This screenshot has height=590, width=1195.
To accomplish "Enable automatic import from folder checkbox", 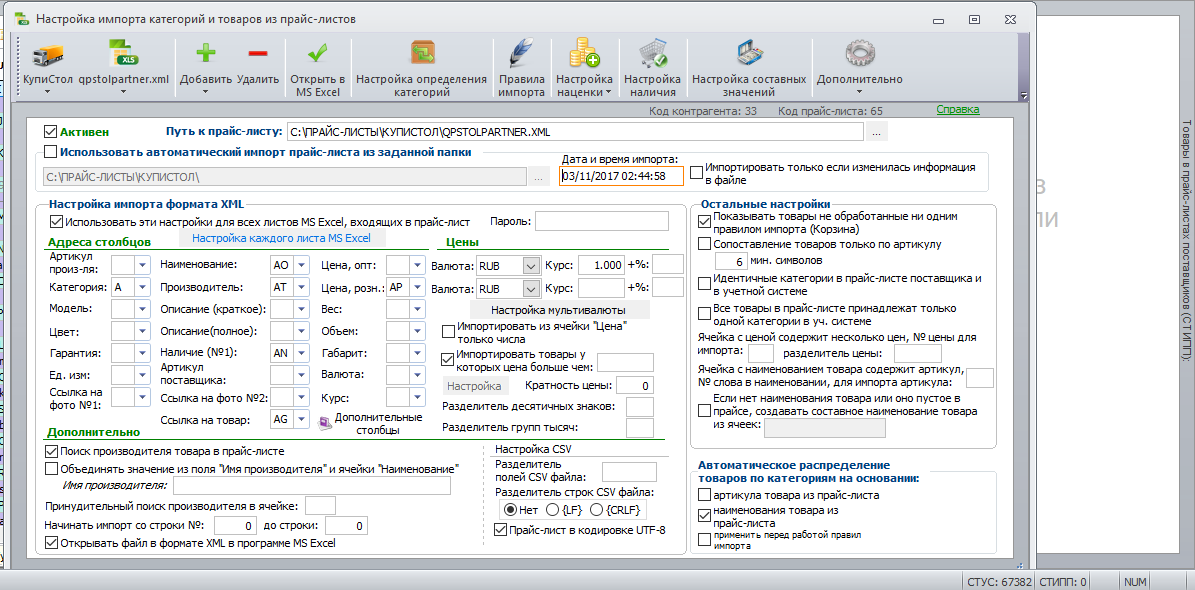I will click(x=51, y=152).
